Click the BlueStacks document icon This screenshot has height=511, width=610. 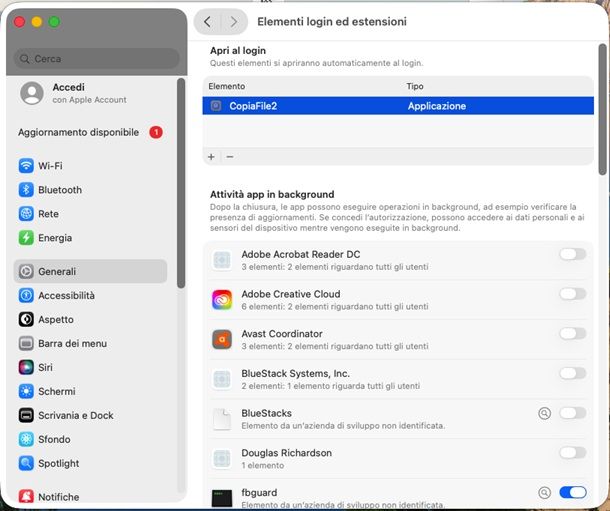(x=222, y=419)
